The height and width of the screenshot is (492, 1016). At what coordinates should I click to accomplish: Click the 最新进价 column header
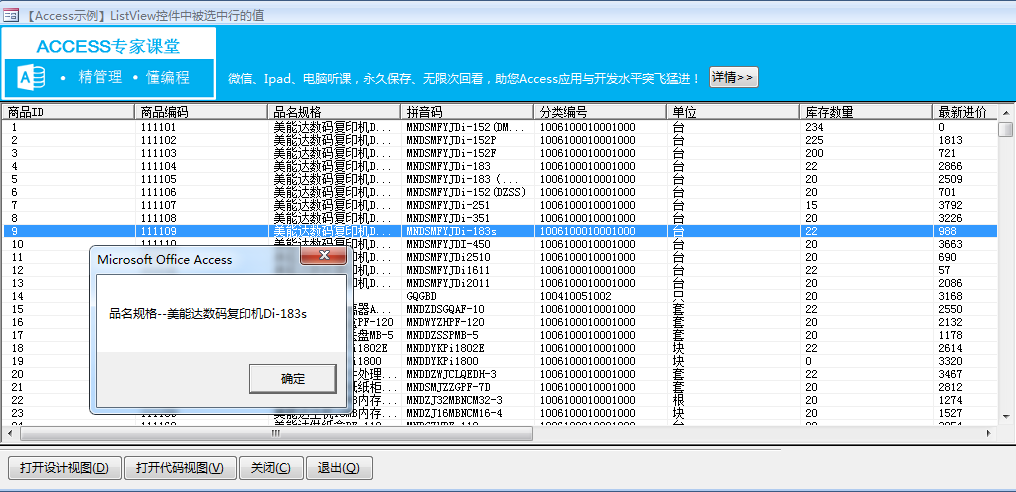965,112
